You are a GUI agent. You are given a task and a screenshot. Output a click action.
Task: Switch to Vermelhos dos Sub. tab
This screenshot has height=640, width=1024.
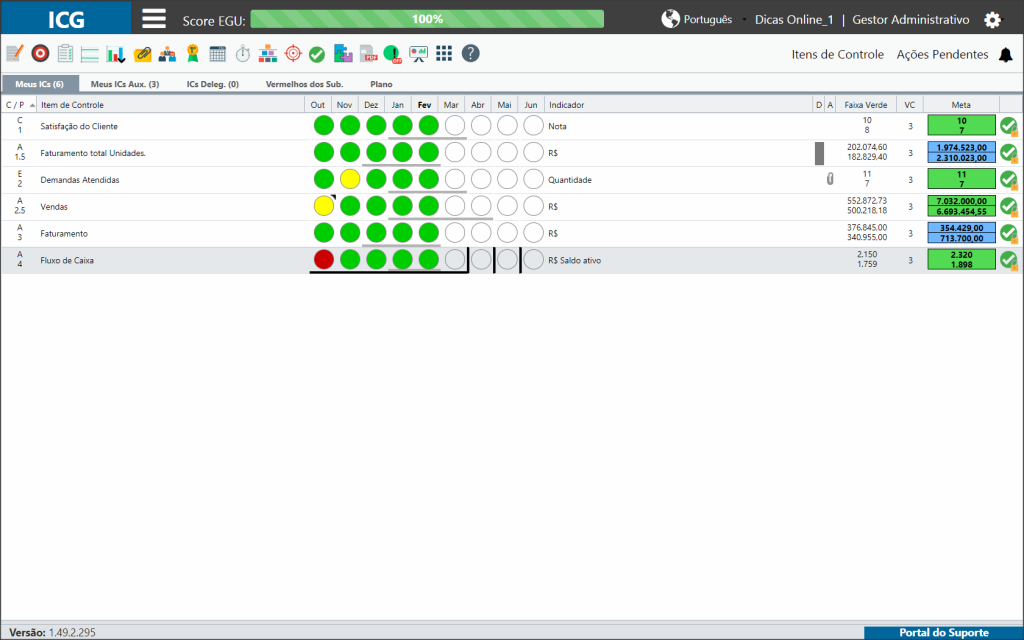tap(304, 84)
